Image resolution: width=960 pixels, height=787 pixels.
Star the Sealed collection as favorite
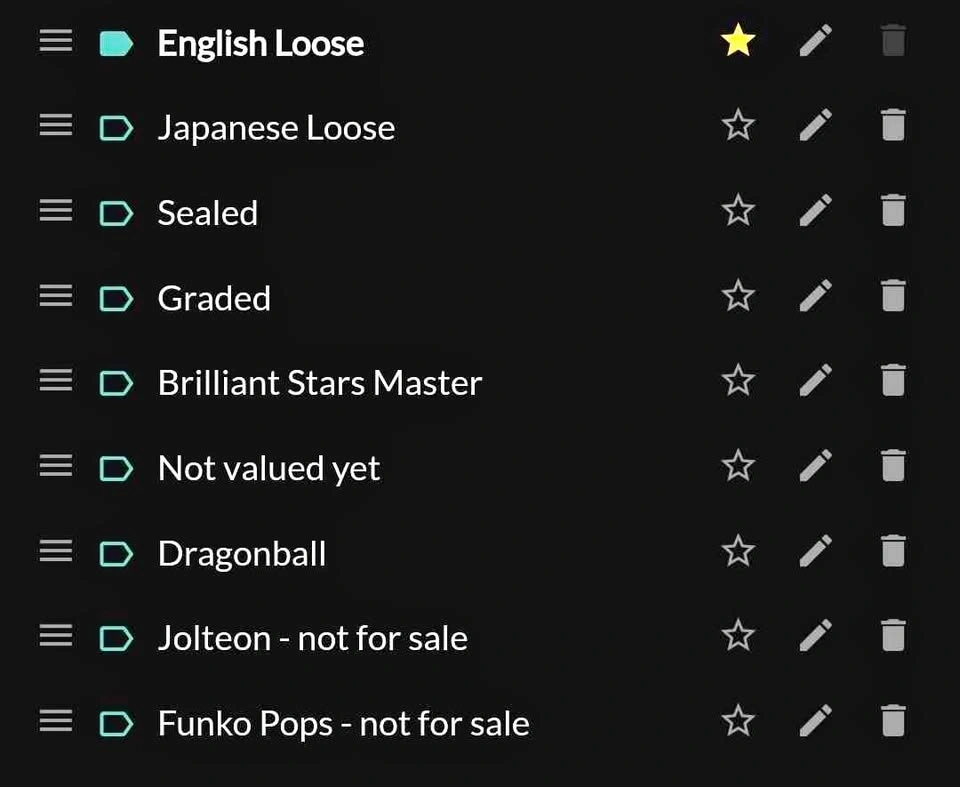tap(738, 210)
